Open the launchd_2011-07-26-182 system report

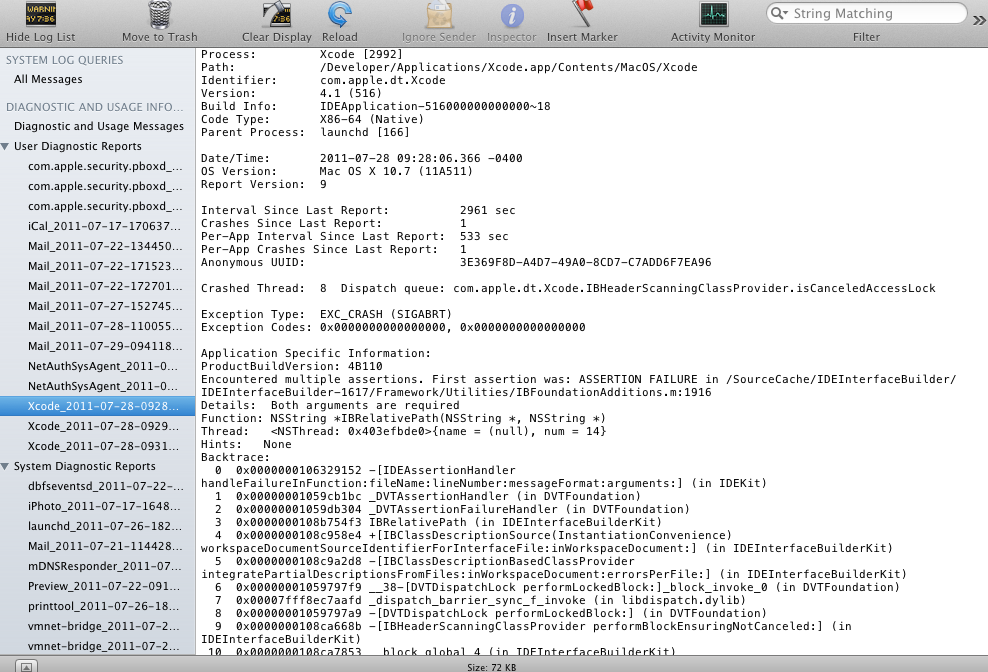pos(98,526)
